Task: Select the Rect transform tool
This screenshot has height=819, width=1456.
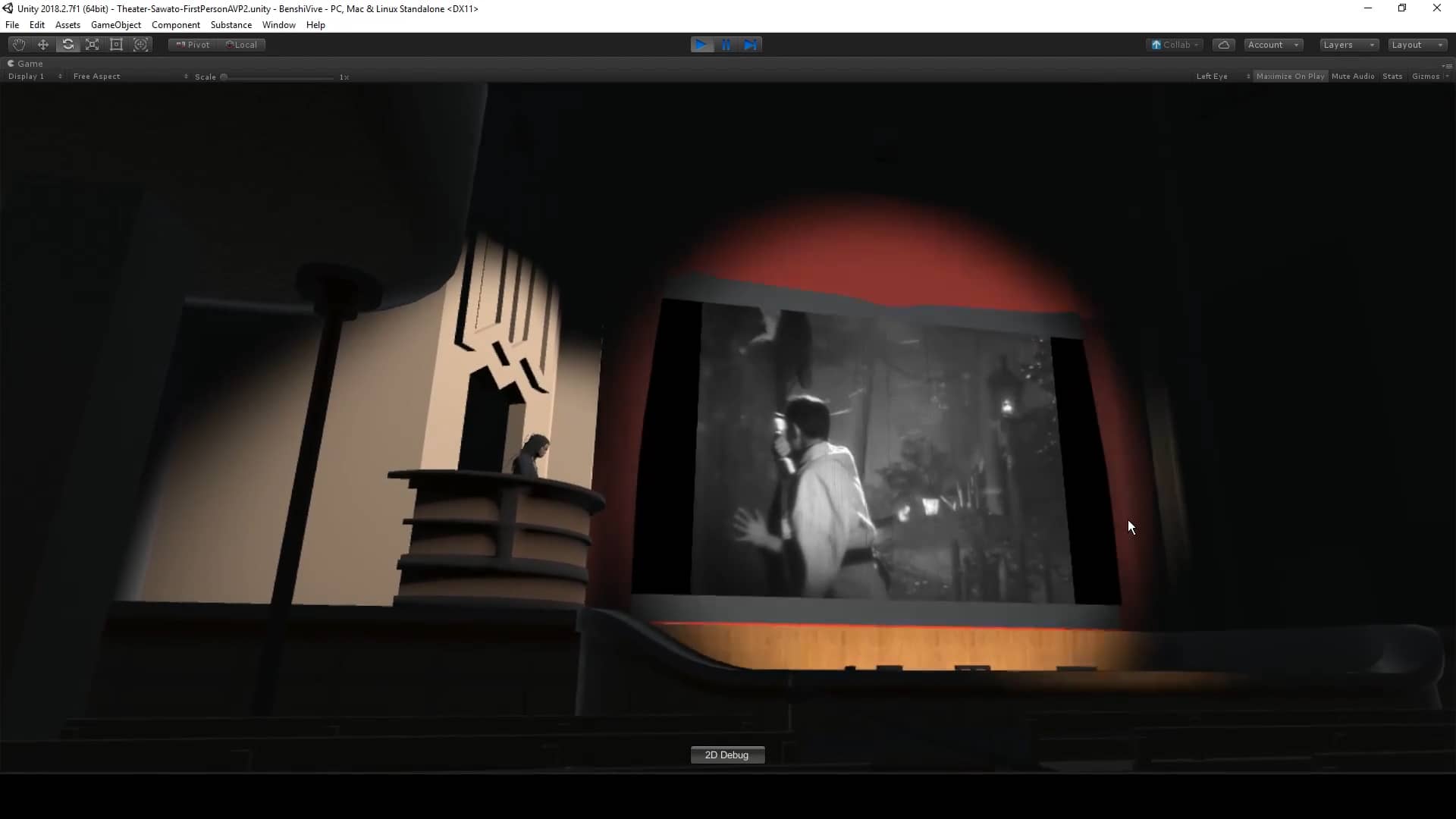Action: (x=116, y=45)
